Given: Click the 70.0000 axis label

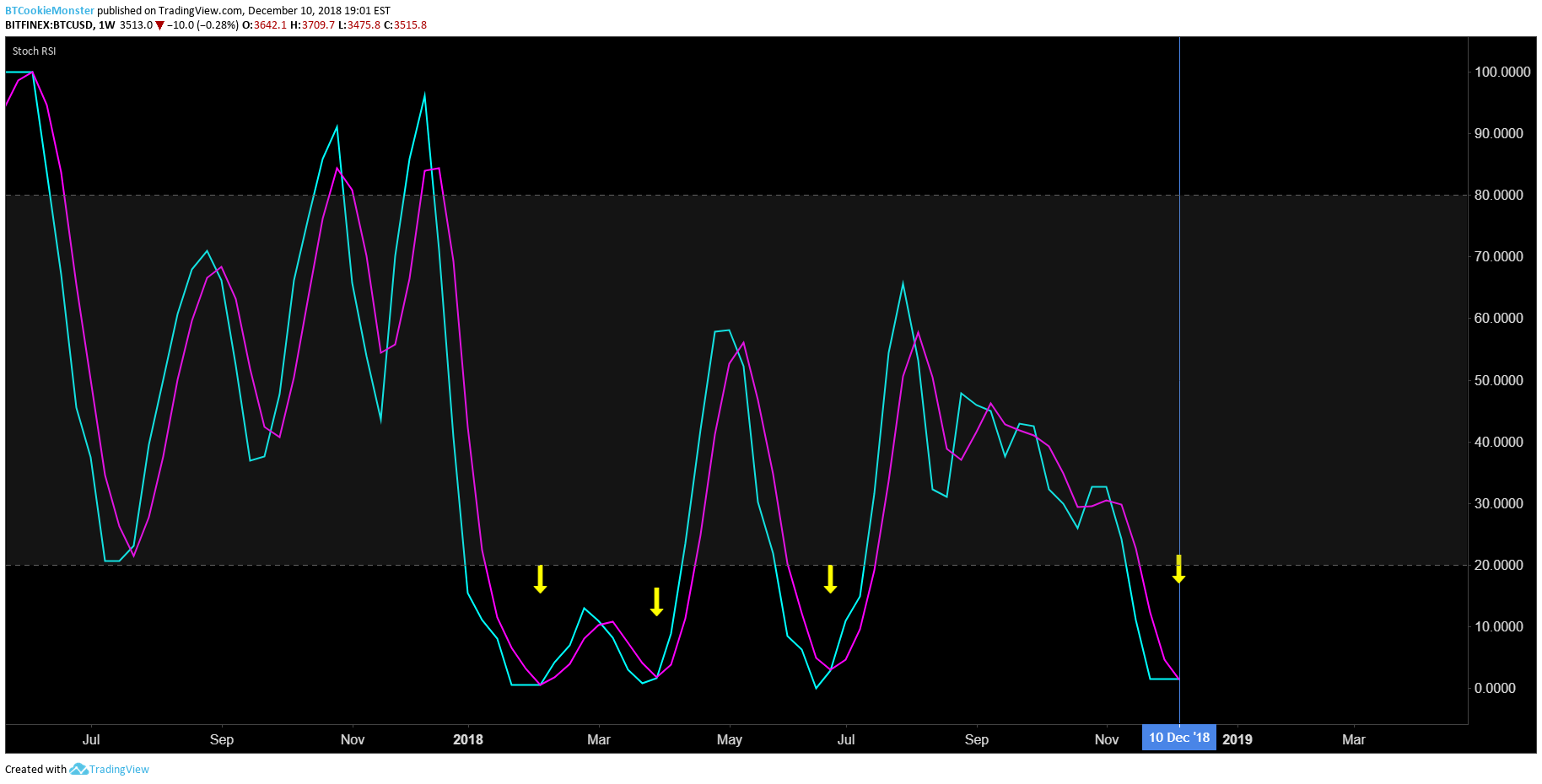Looking at the screenshot, I should click(x=1499, y=256).
